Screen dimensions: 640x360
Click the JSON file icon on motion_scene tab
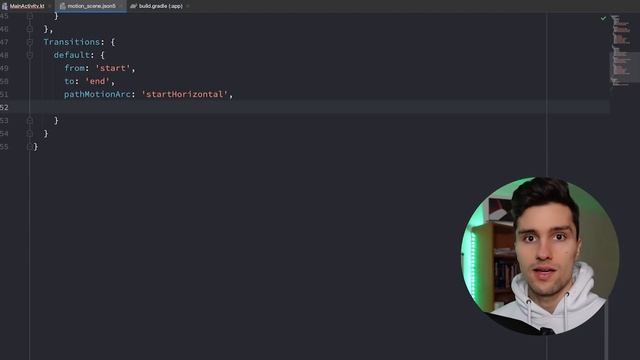point(62,6)
